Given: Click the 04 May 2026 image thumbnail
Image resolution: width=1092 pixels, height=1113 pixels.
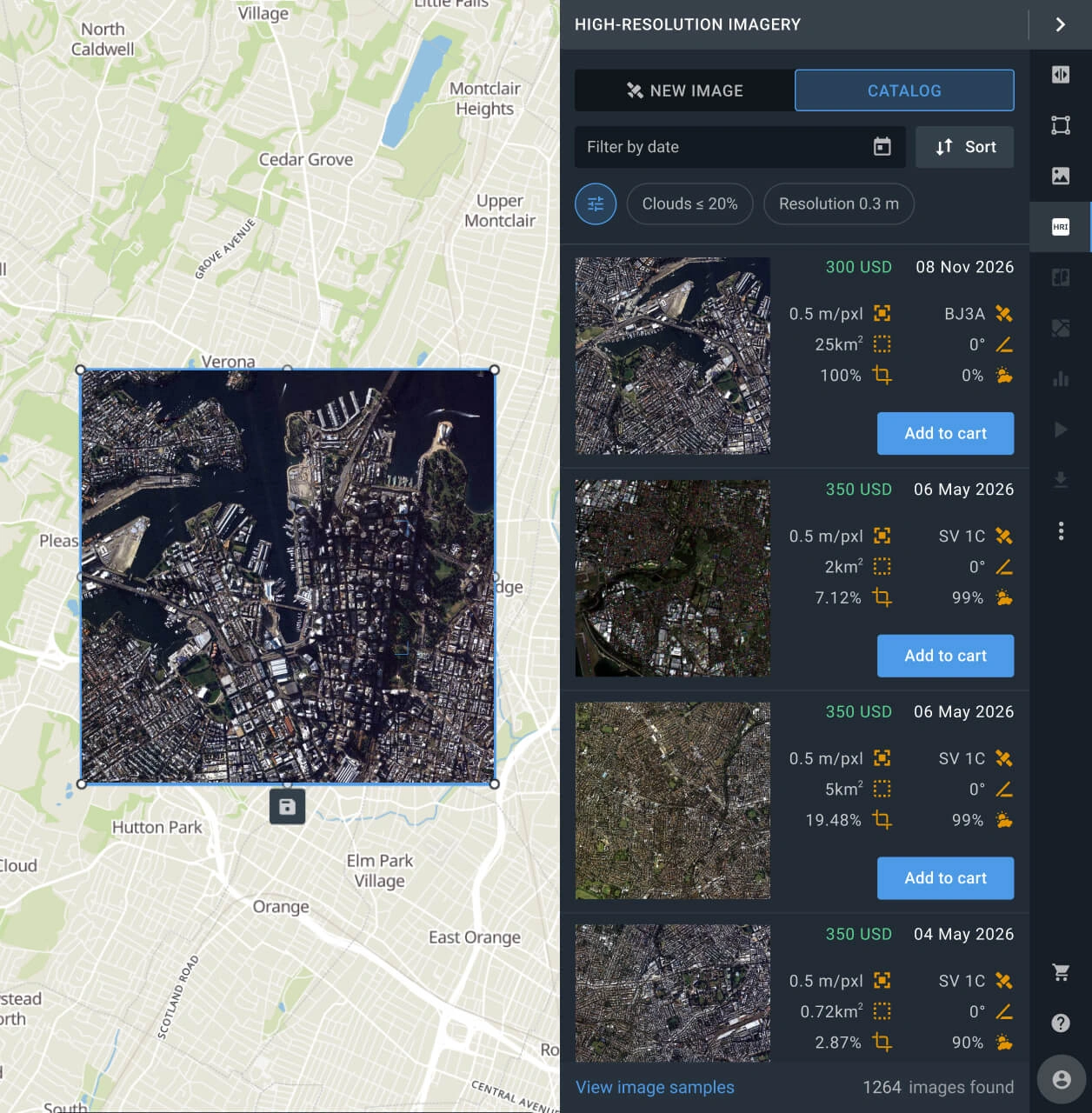Looking at the screenshot, I should [672, 991].
